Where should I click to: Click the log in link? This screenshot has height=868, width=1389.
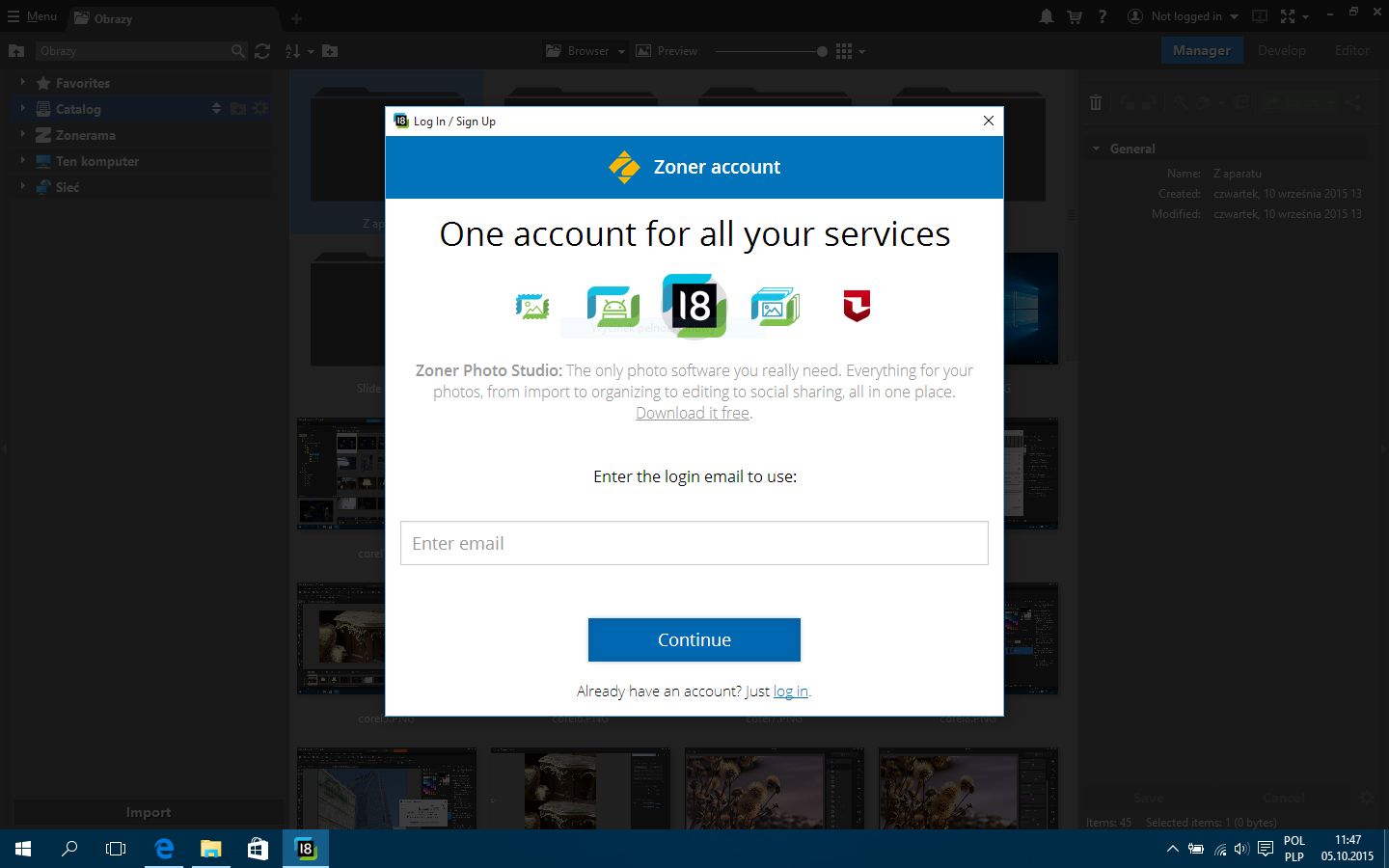790,692
